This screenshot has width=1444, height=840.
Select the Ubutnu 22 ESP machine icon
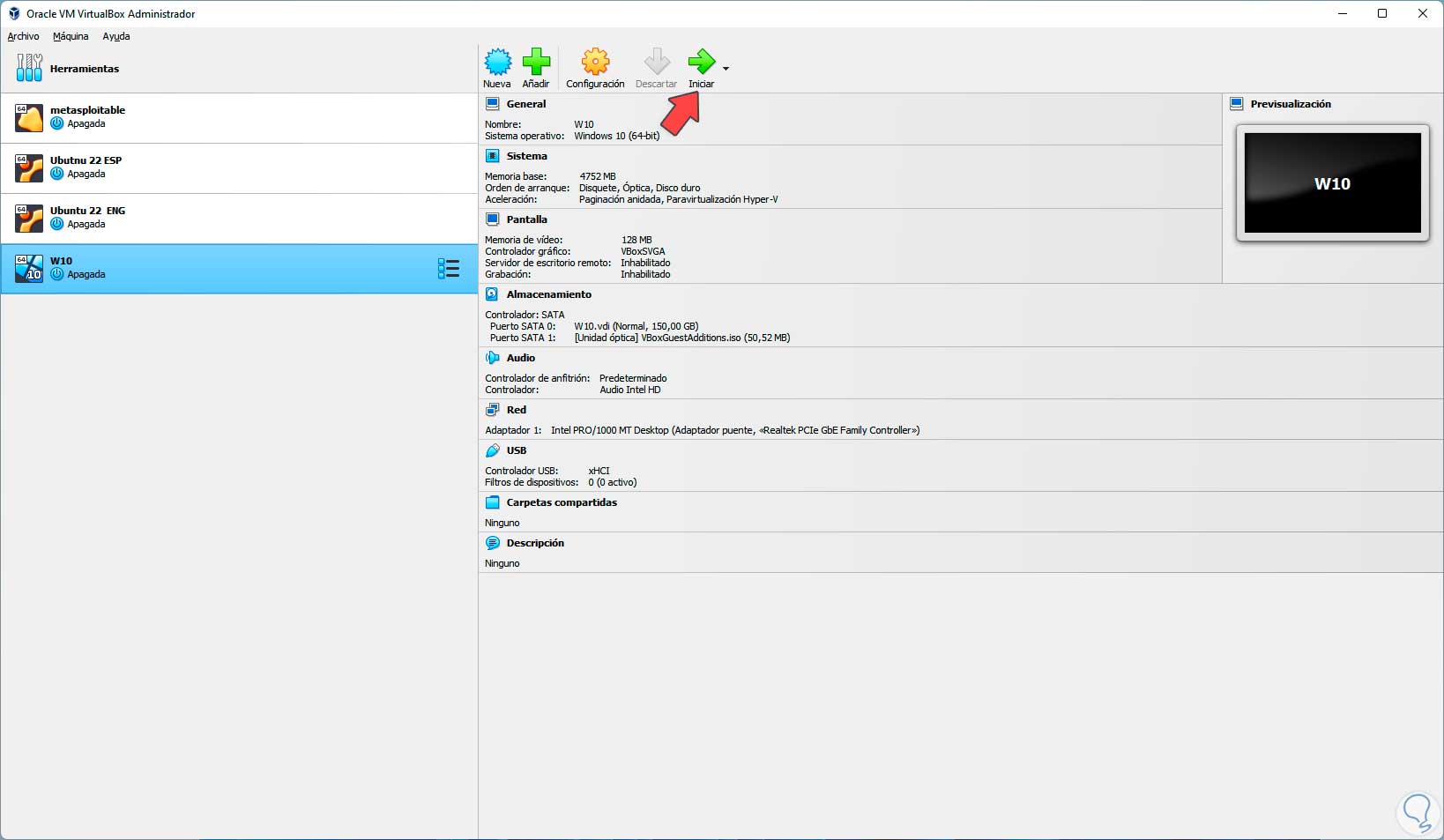click(x=29, y=167)
